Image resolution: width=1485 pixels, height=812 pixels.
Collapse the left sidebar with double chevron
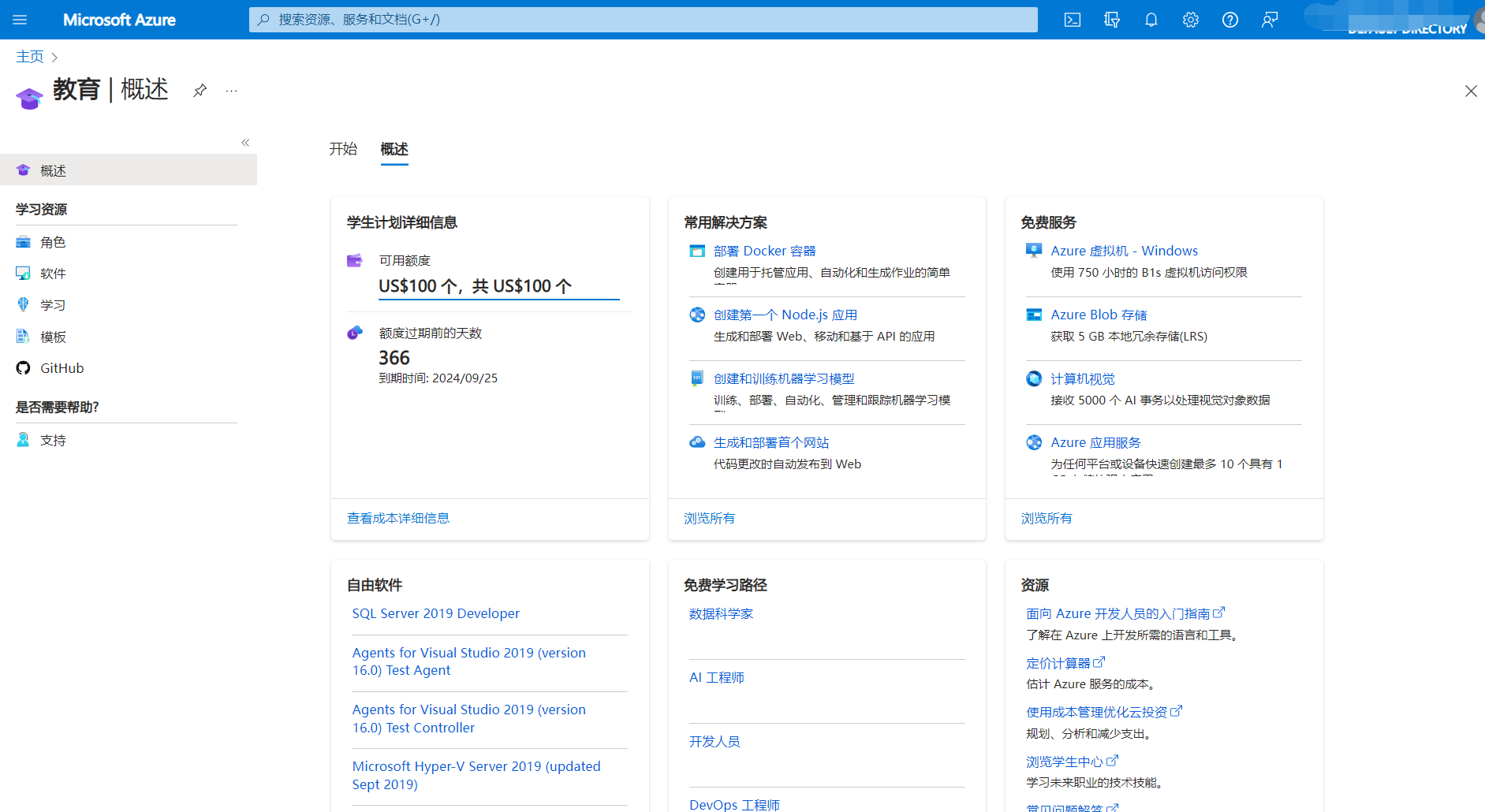(x=245, y=143)
